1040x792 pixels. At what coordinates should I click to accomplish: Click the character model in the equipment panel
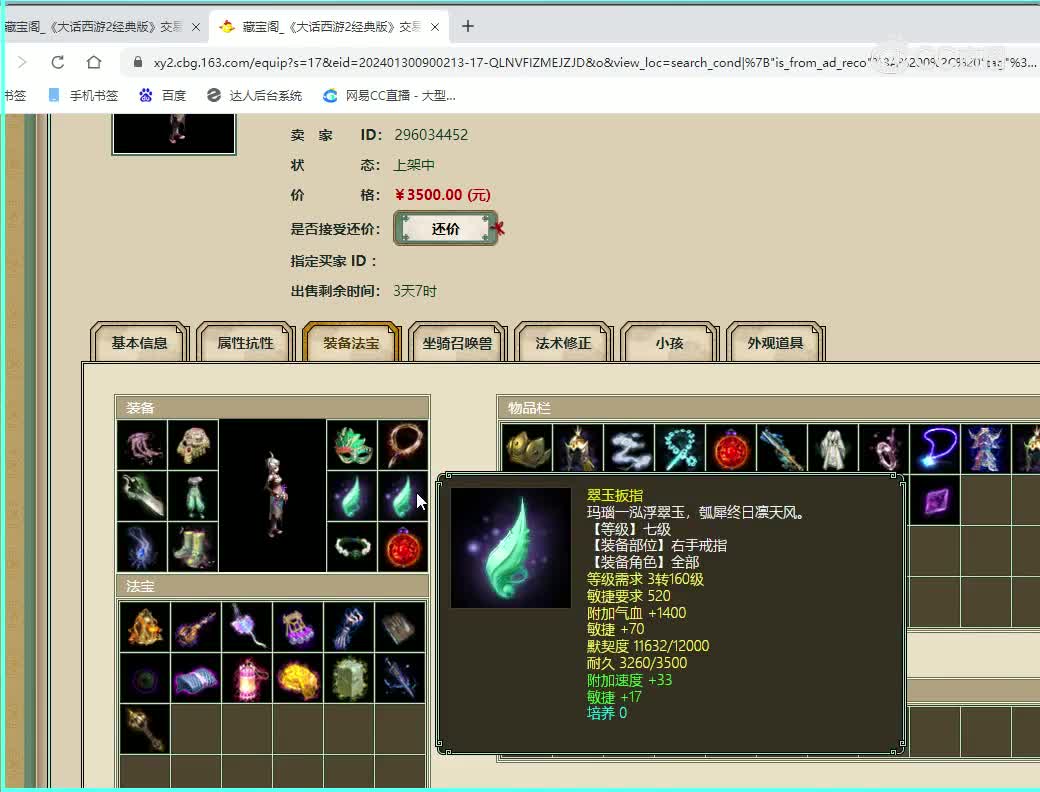point(273,495)
